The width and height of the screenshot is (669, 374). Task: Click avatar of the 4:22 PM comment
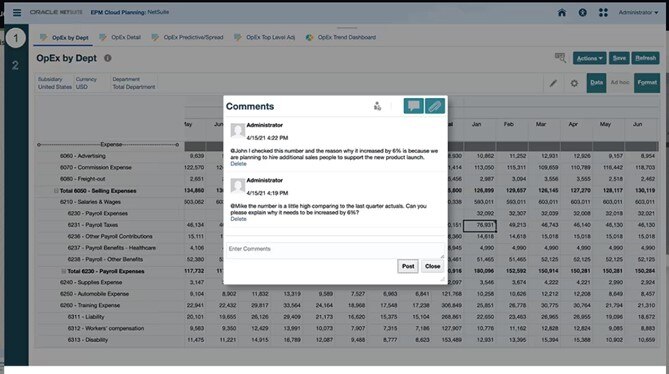238,130
